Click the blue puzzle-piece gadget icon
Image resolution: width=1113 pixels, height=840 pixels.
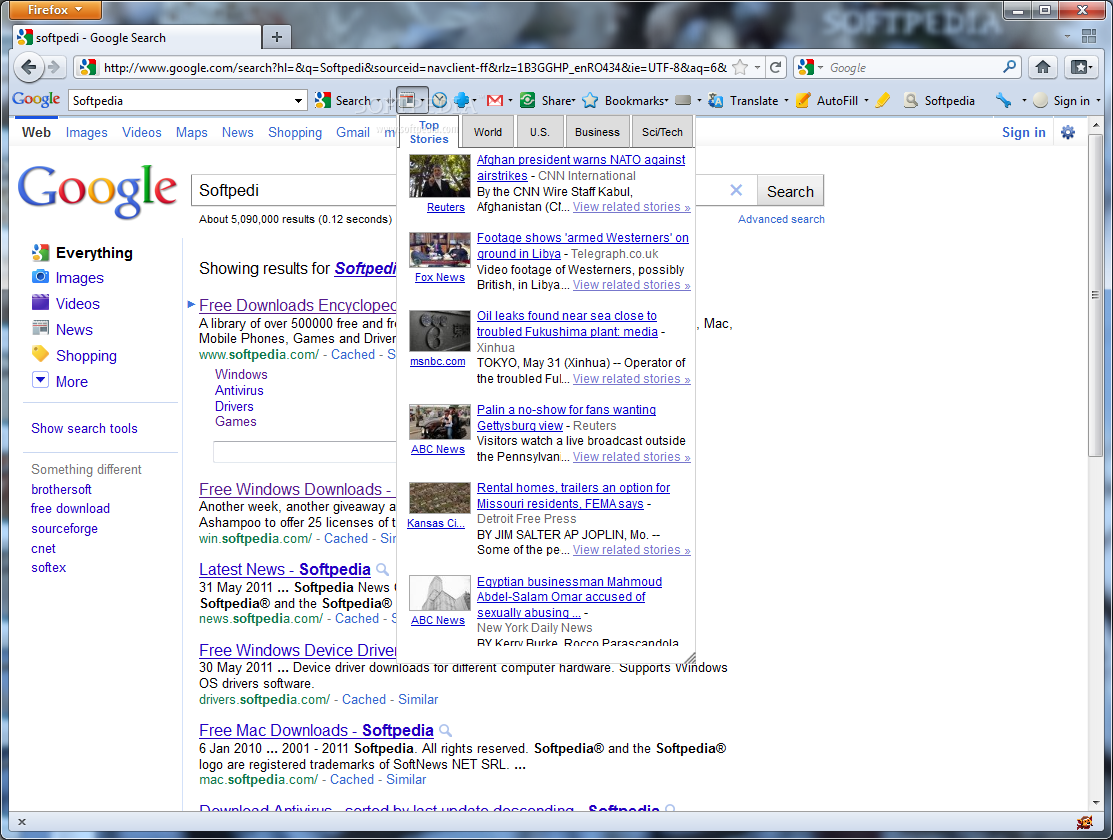pyautogui.click(x=461, y=101)
